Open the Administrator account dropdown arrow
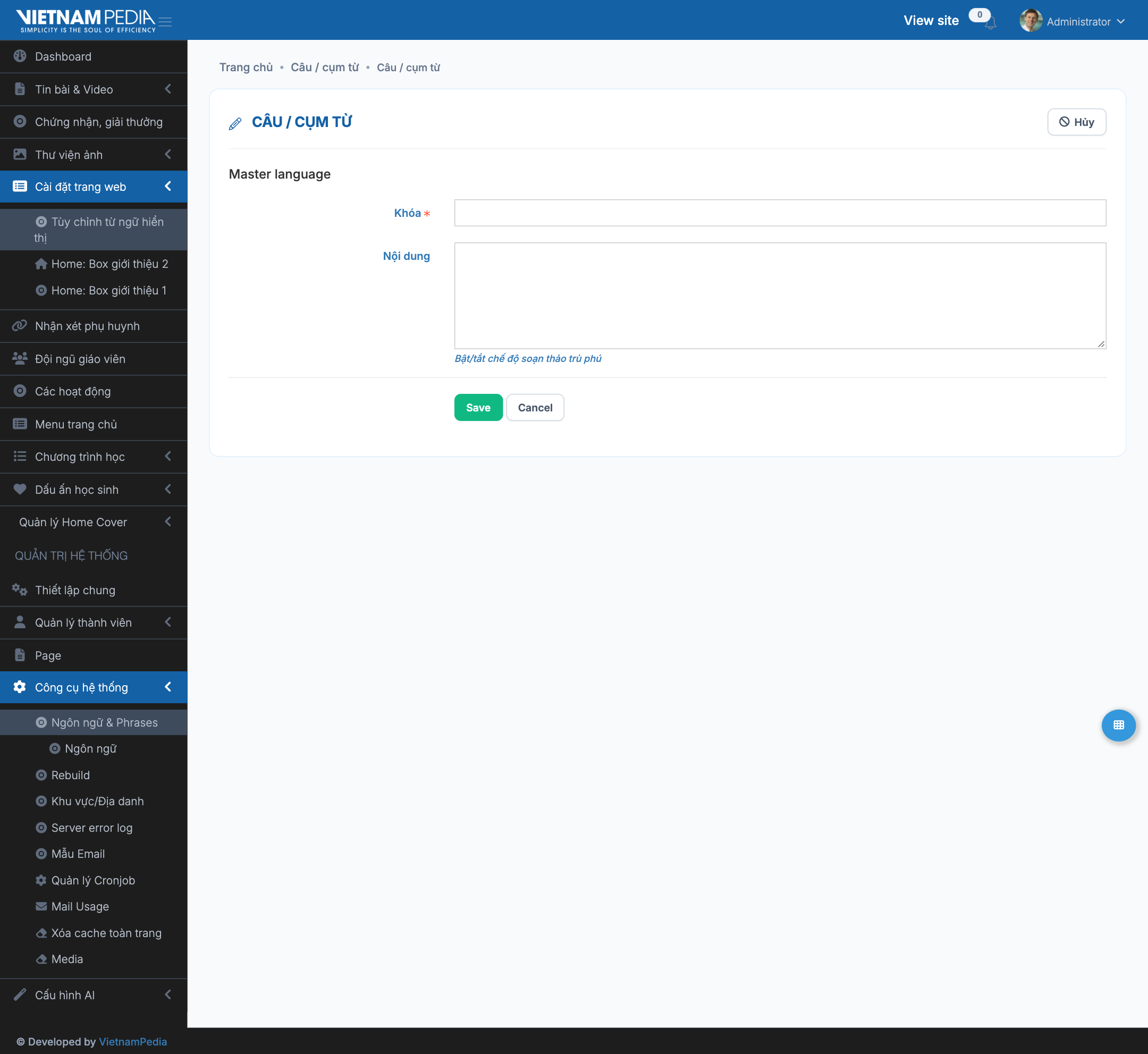This screenshot has height=1054, width=1148. 1120,22
